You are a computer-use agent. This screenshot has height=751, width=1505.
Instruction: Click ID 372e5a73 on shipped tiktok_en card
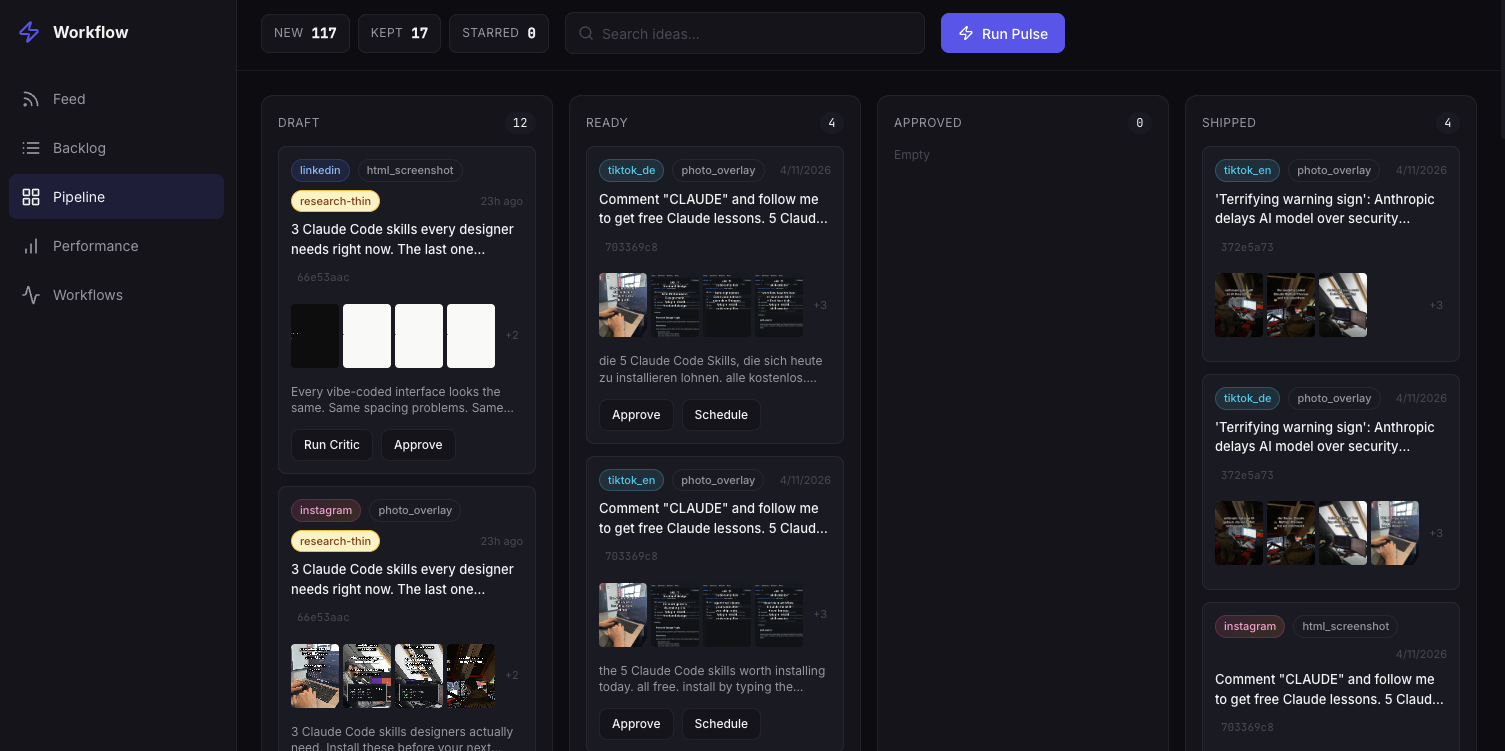(1247, 247)
